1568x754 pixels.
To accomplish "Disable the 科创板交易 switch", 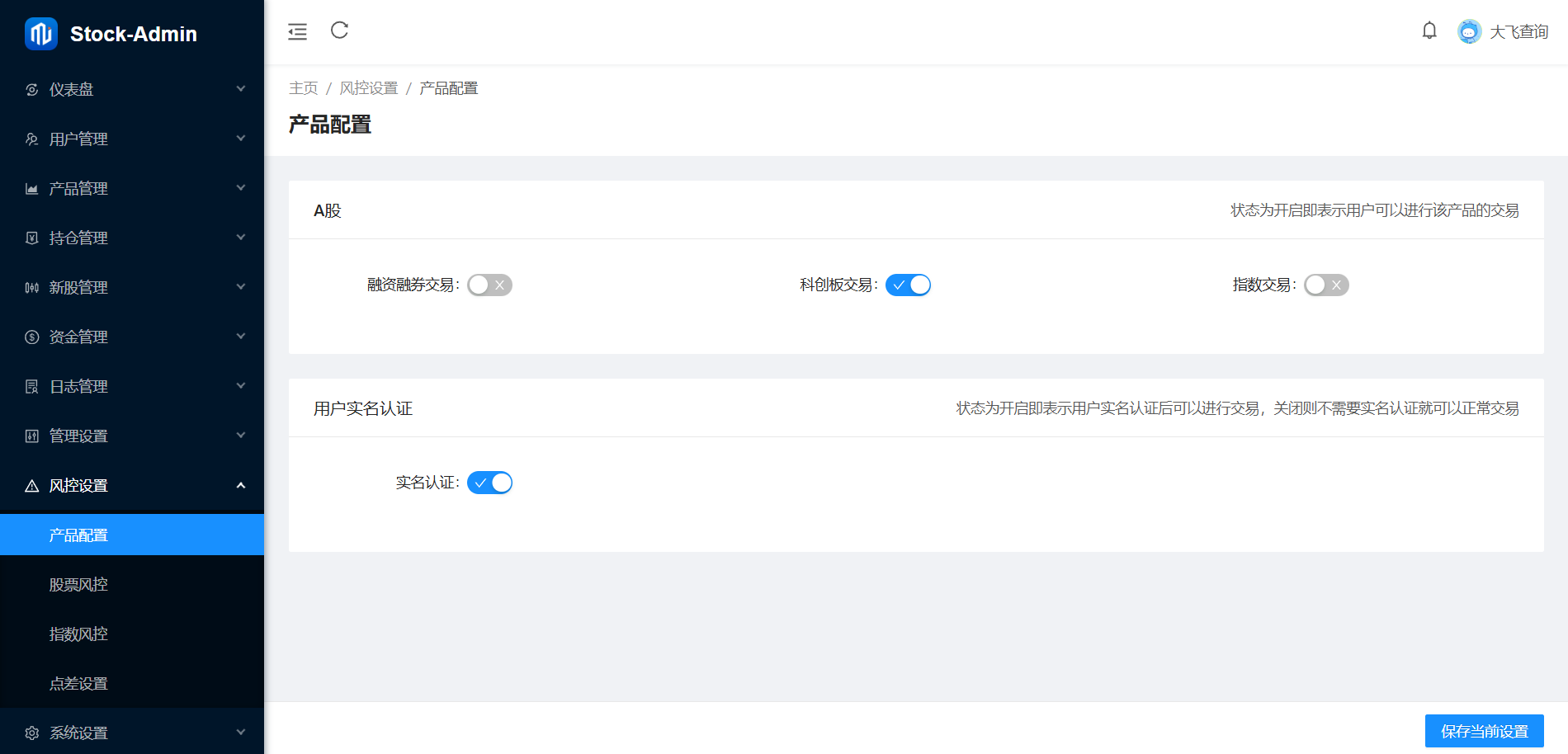I will click(908, 285).
